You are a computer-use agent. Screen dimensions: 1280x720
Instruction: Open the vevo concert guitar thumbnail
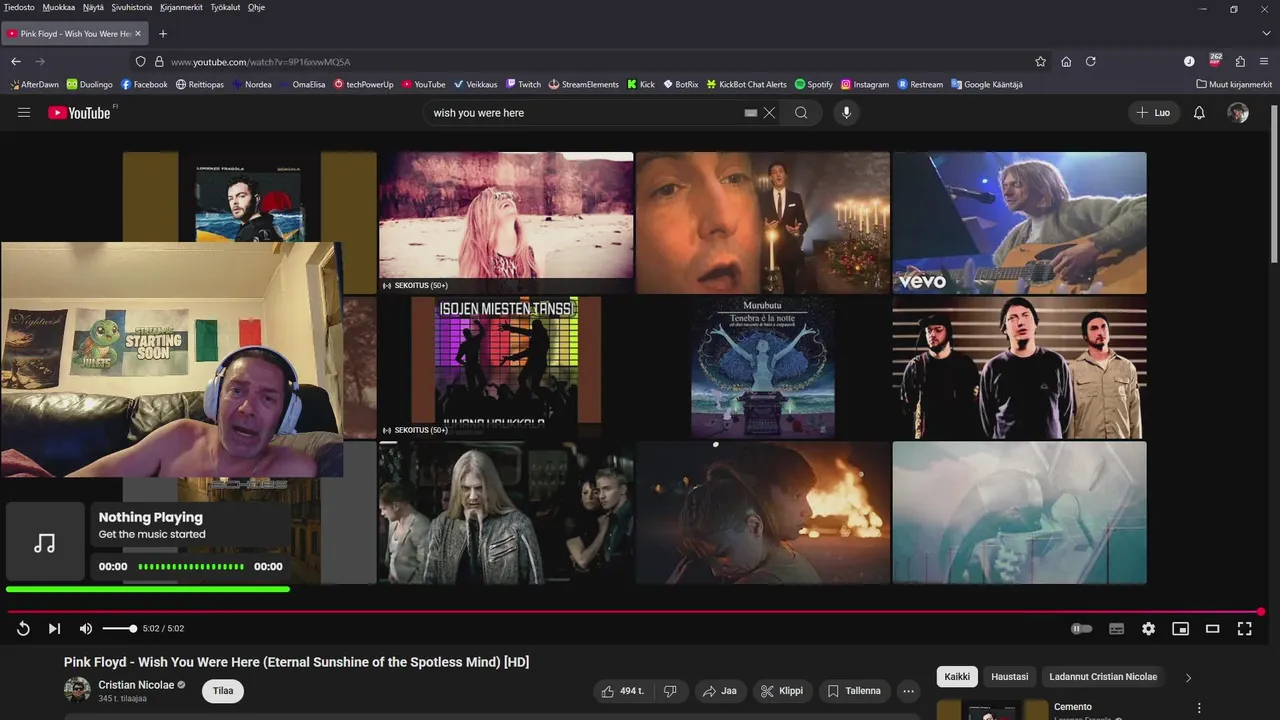[x=1019, y=223]
